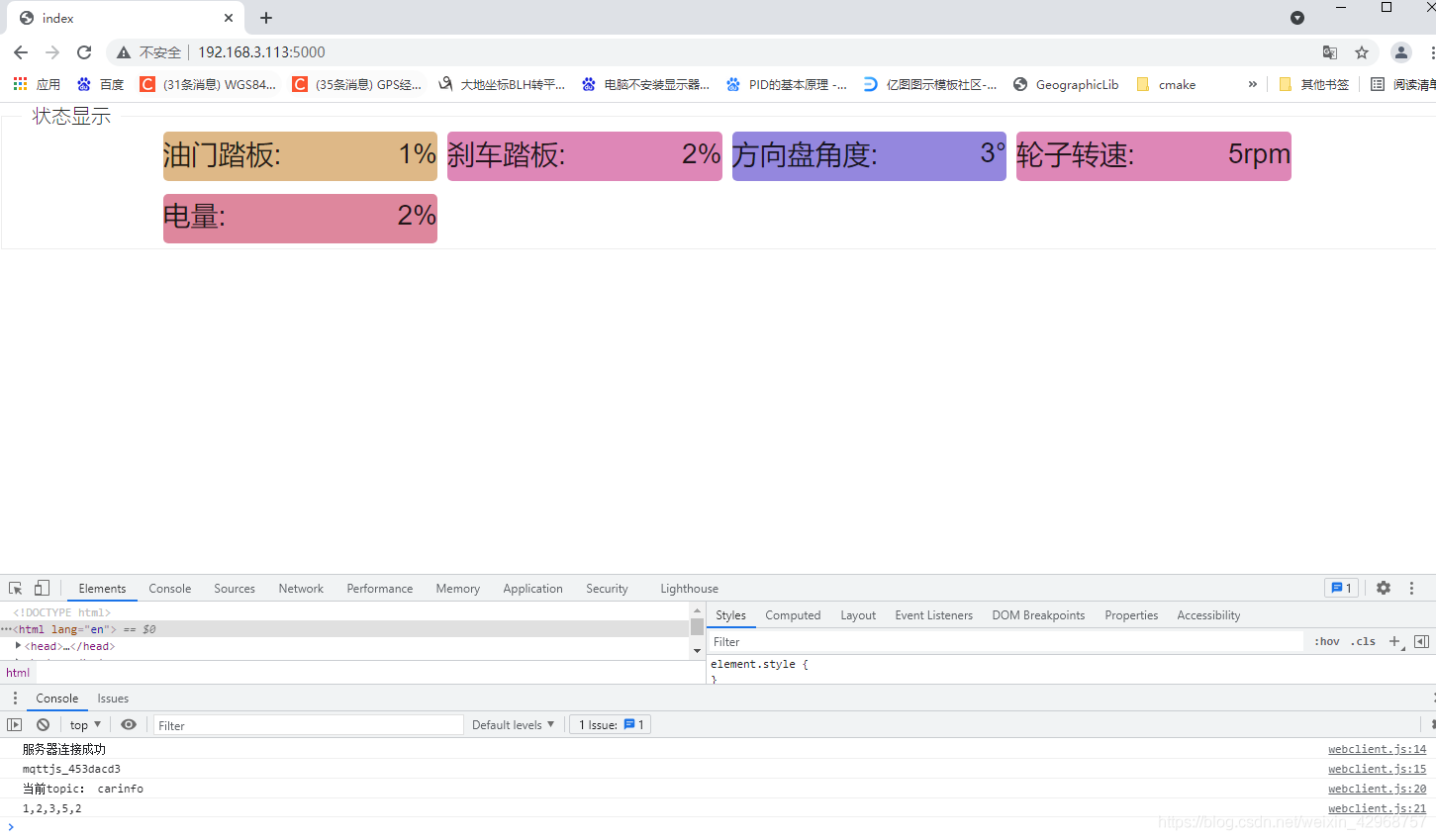Open the Apps bookmark shortcut
Image resolution: width=1436 pixels, height=840 pixels.
tap(37, 84)
